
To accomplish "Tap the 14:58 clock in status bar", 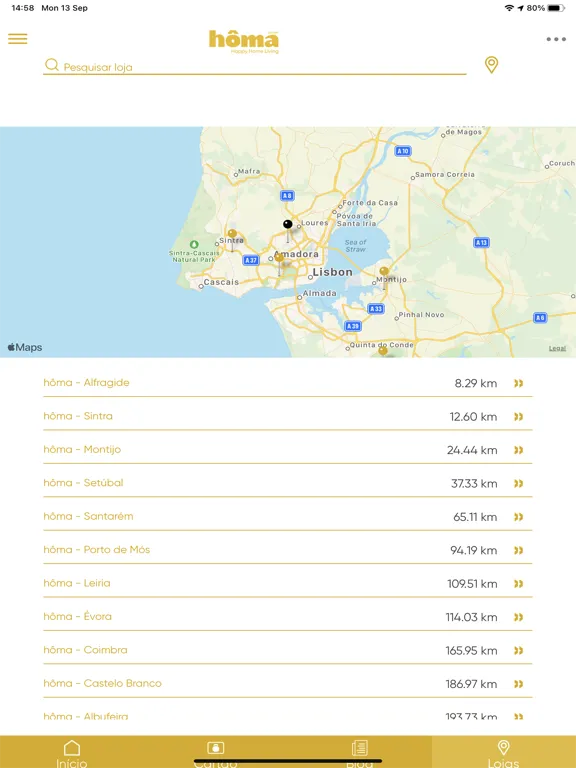I will tap(23, 8).
